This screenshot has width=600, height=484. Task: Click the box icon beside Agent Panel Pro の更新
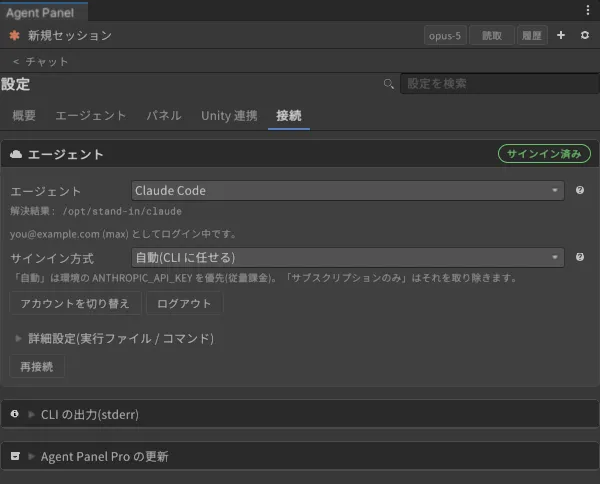point(15,456)
